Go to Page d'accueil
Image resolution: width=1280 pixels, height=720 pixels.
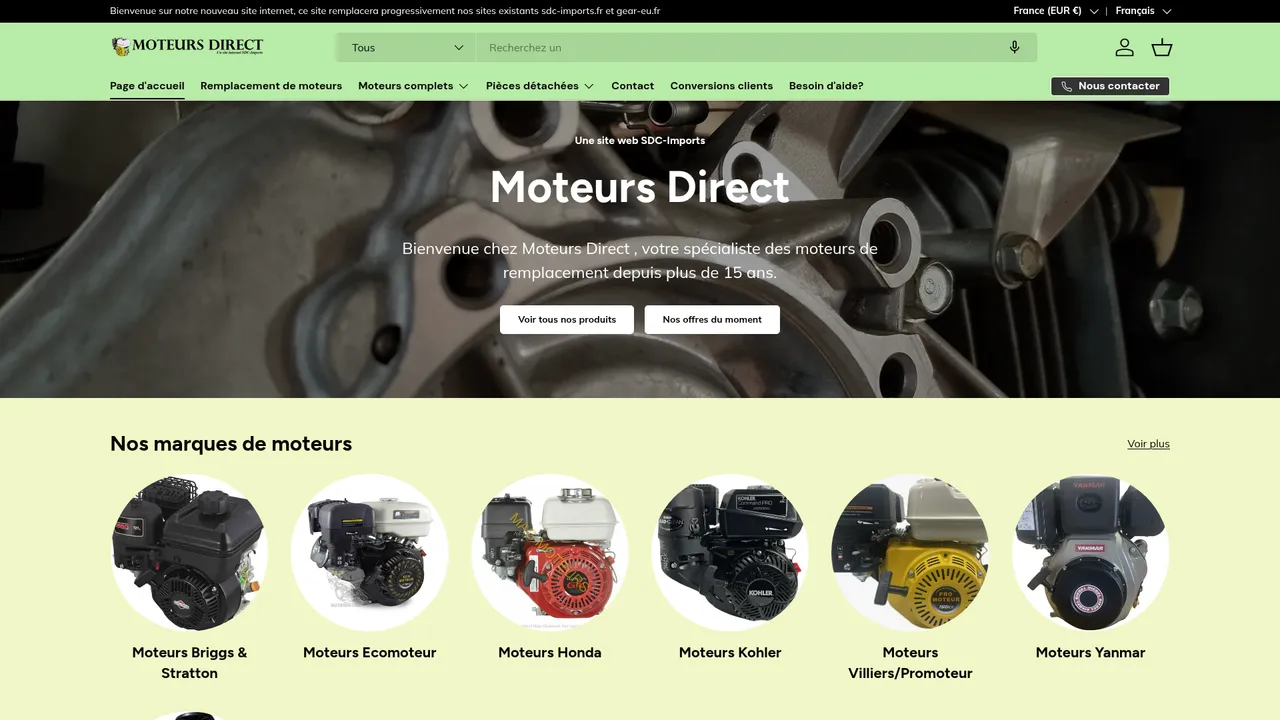click(147, 86)
